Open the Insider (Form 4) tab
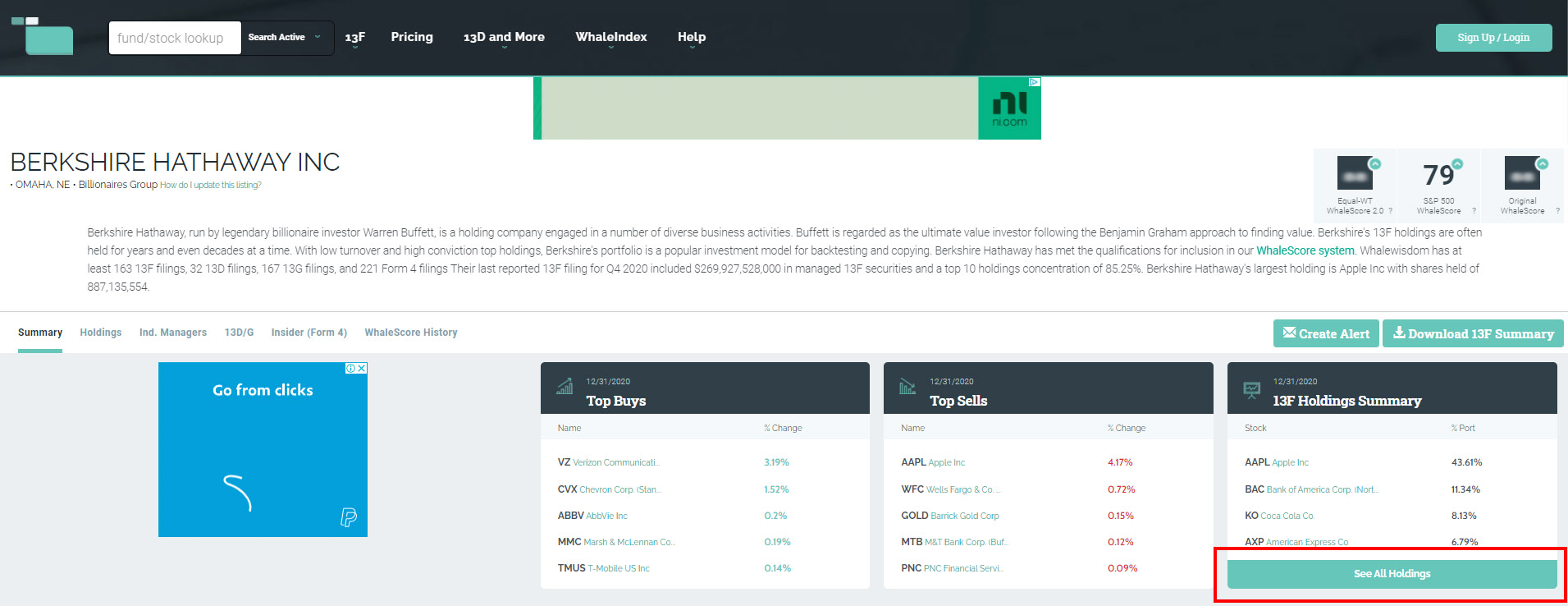Viewport: 1568px width, 606px height. pos(309,333)
